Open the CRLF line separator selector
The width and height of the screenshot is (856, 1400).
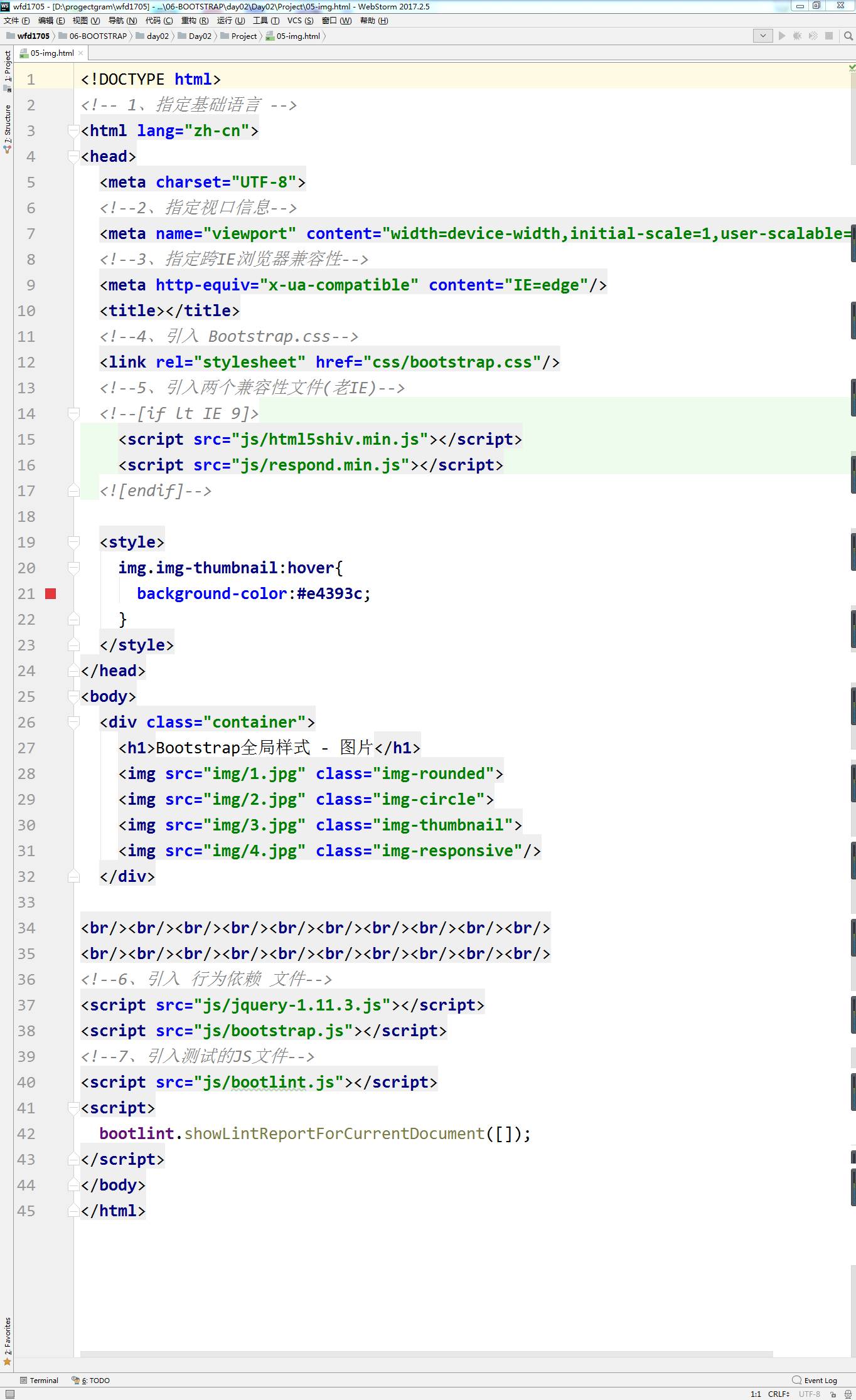click(779, 1394)
